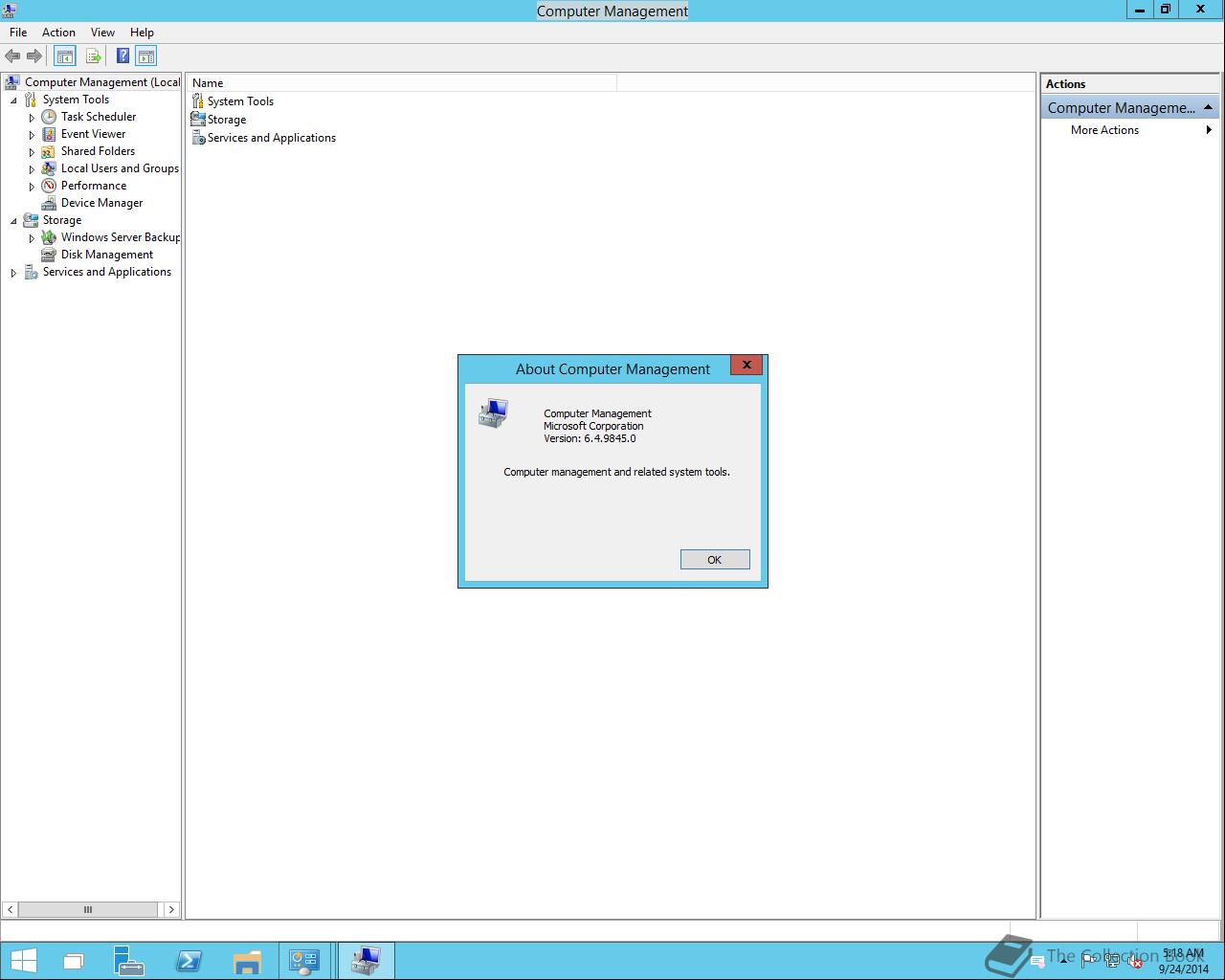Viewport: 1225px width, 980px height.
Task: Click the clock in the system tray
Action: 1183,962
